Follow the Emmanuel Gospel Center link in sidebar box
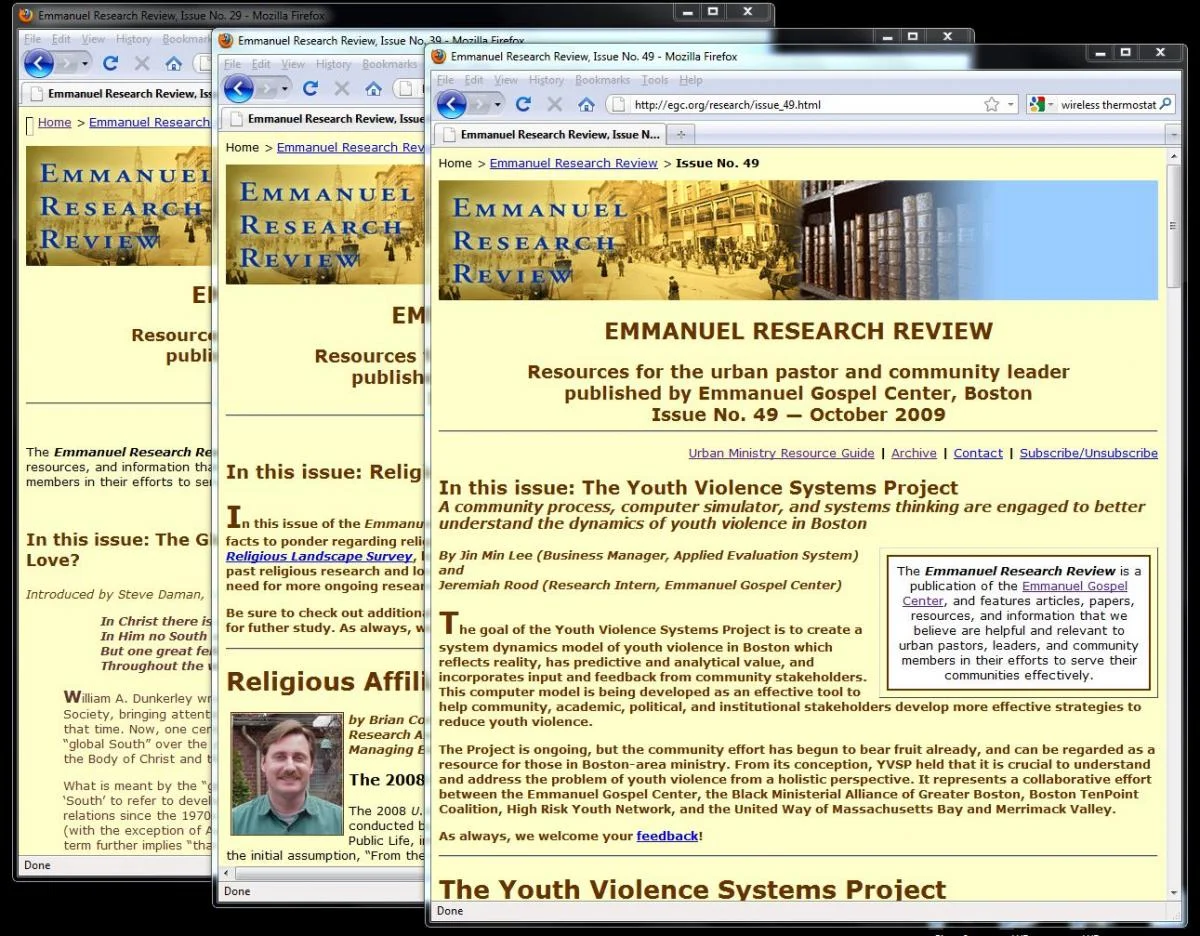This screenshot has height=936, width=1200. [1015, 594]
